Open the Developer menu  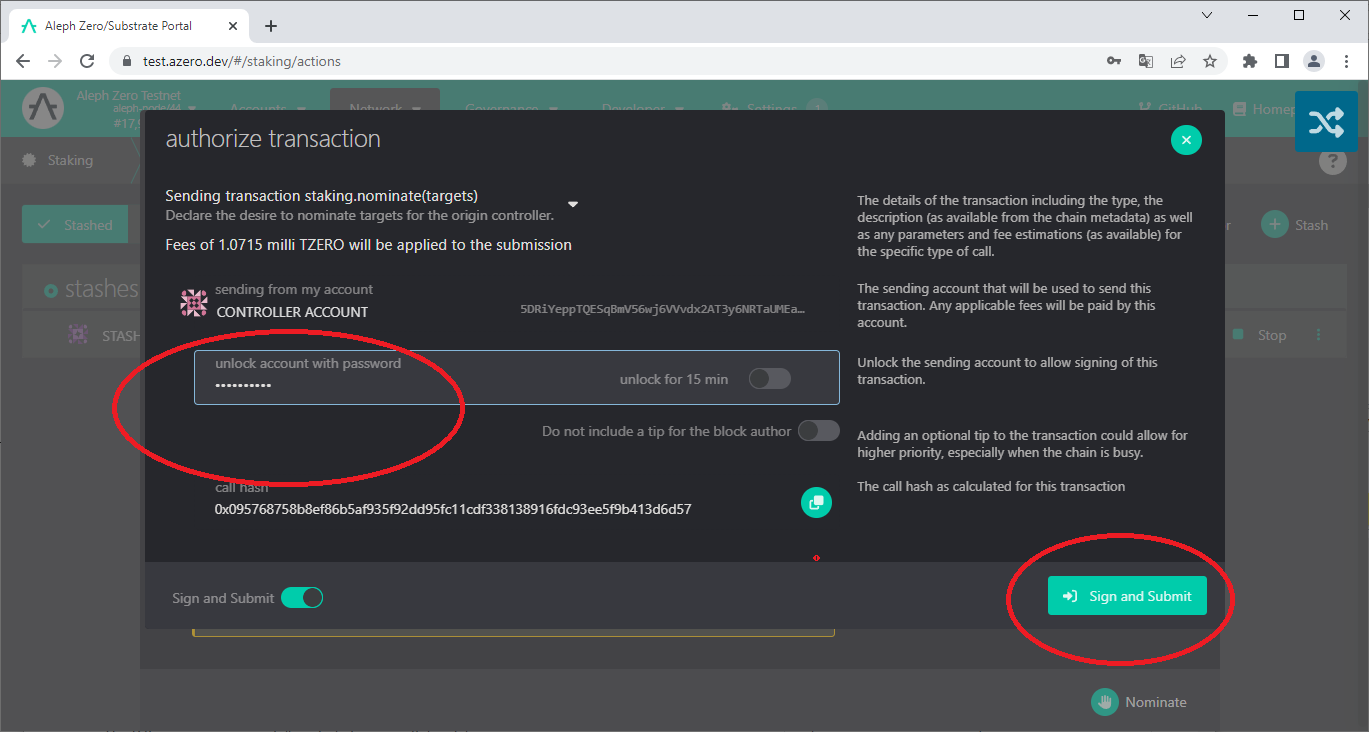coord(643,108)
